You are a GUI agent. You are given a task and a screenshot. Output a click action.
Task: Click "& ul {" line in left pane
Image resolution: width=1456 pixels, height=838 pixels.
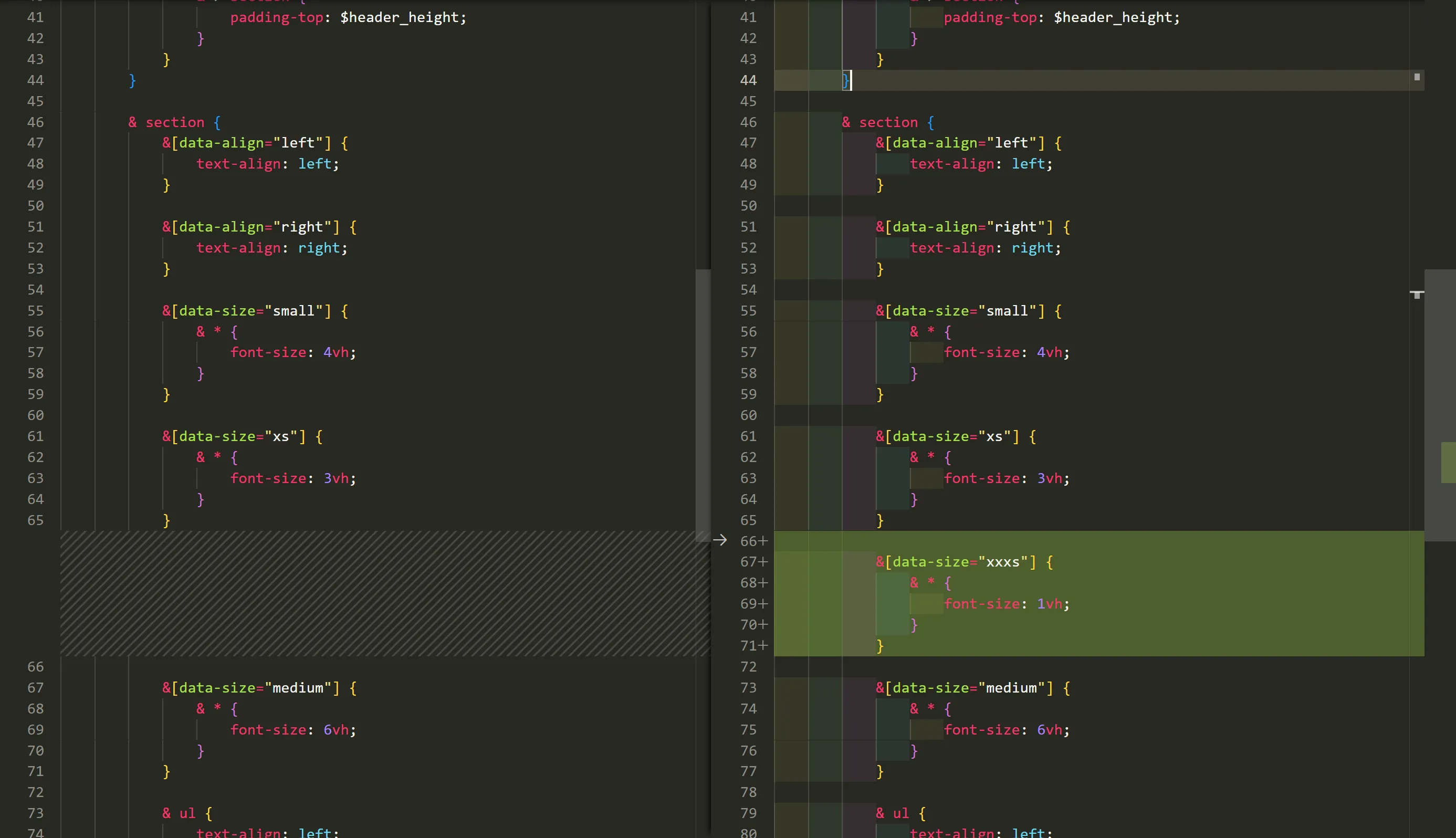(187, 814)
